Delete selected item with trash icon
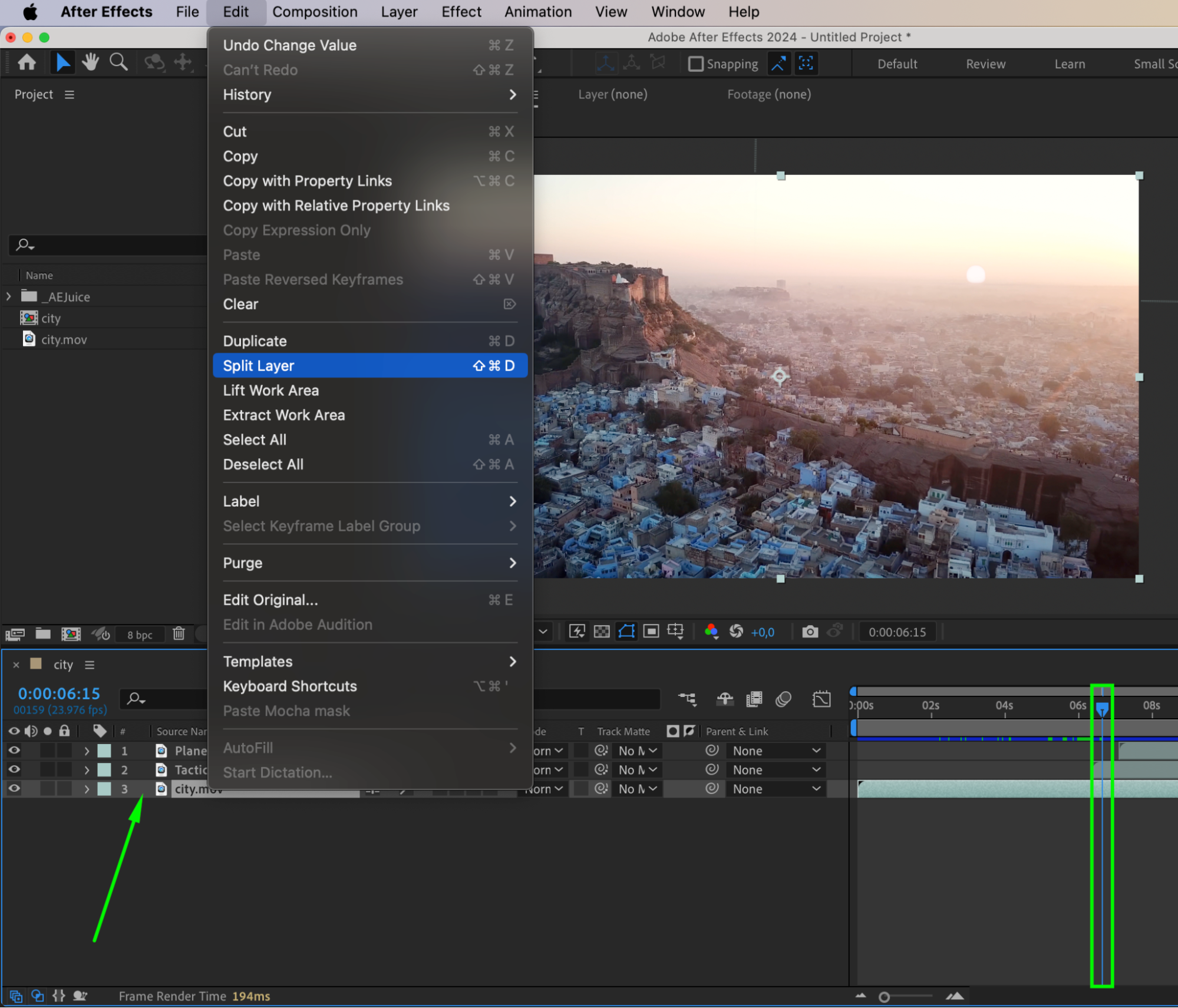The width and height of the screenshot is (1178, 1008). (179, 634)
